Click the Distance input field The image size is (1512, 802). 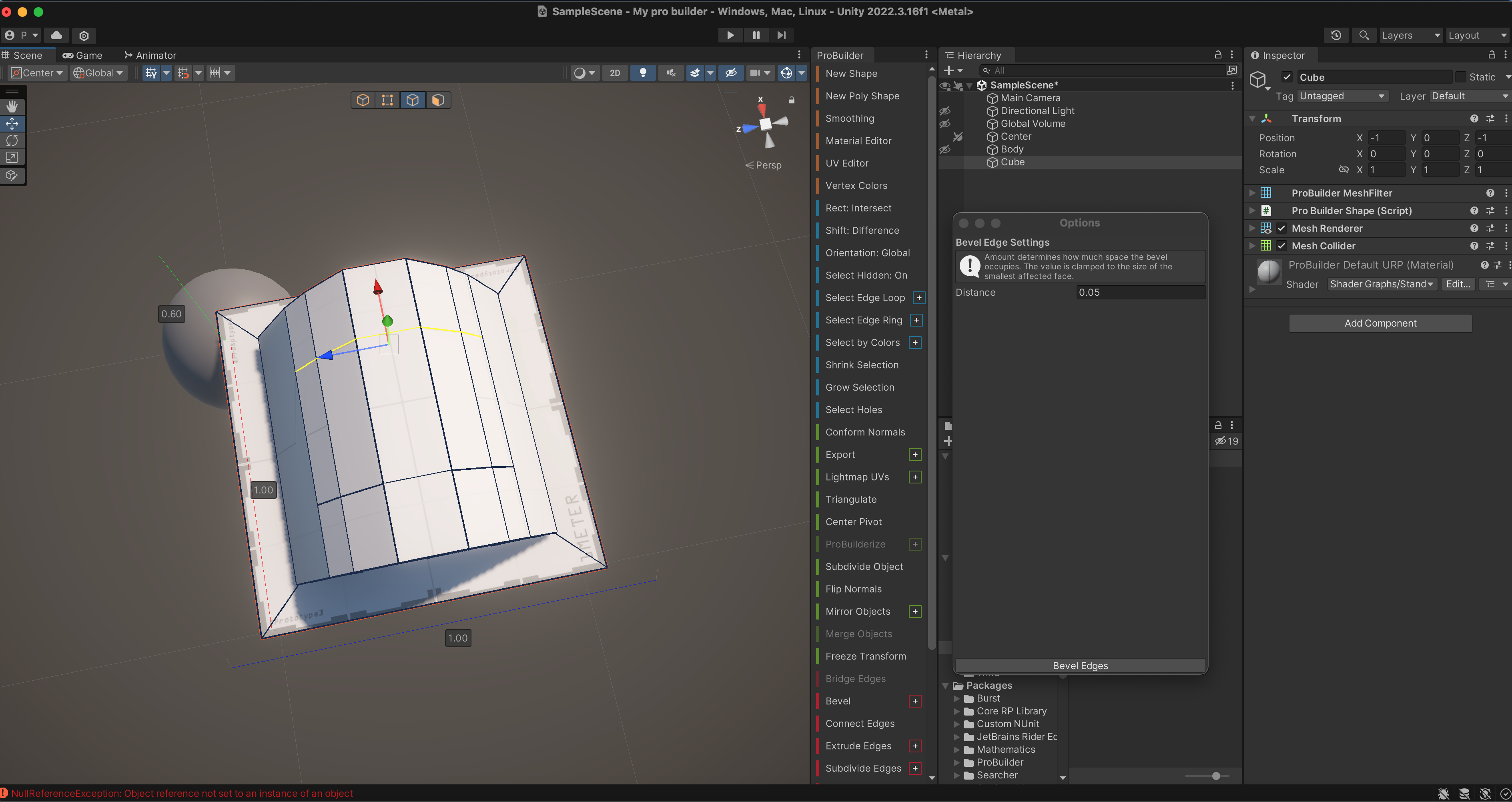click(1140, 293)
